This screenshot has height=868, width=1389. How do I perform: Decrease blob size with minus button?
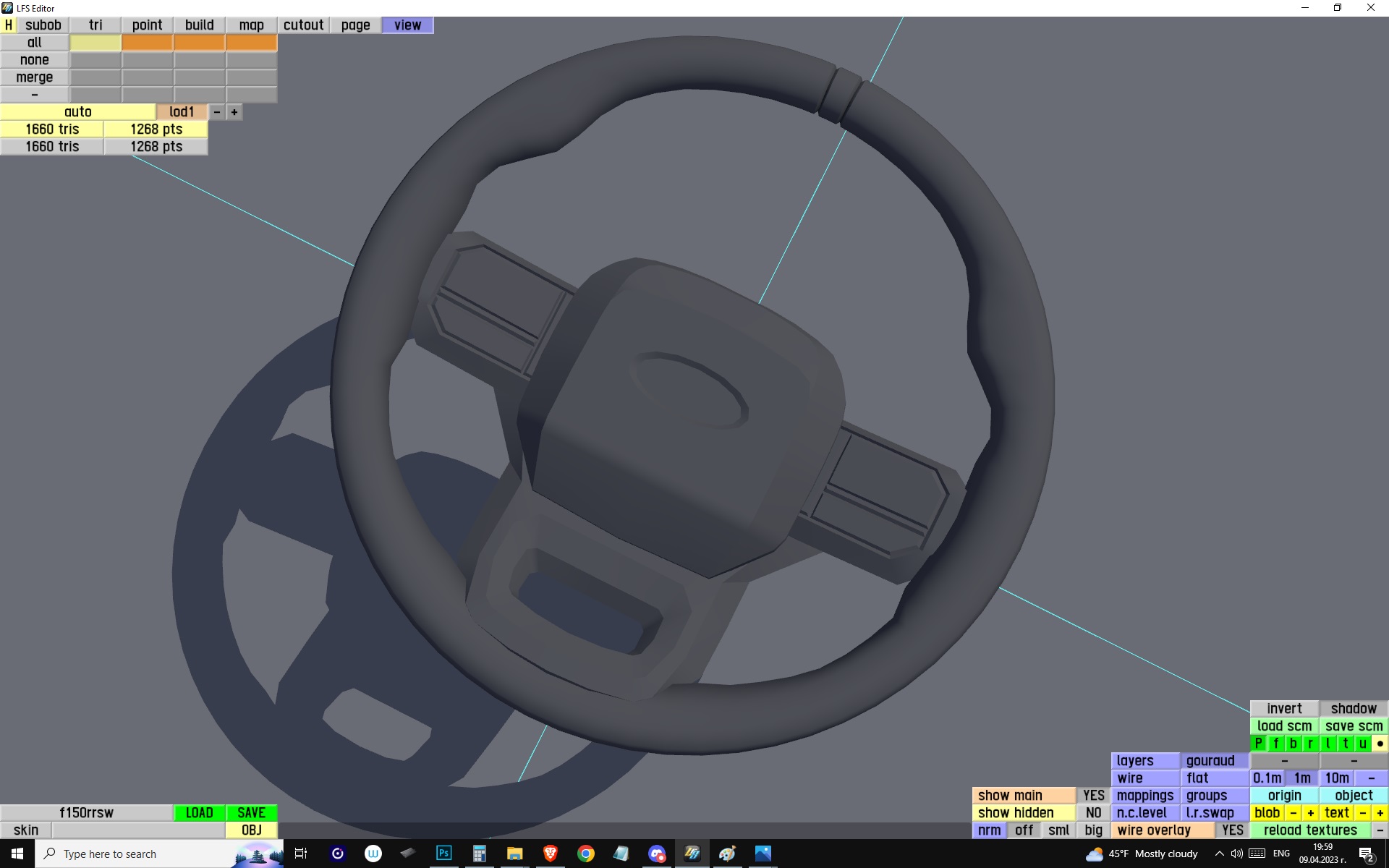[1293, 812]
